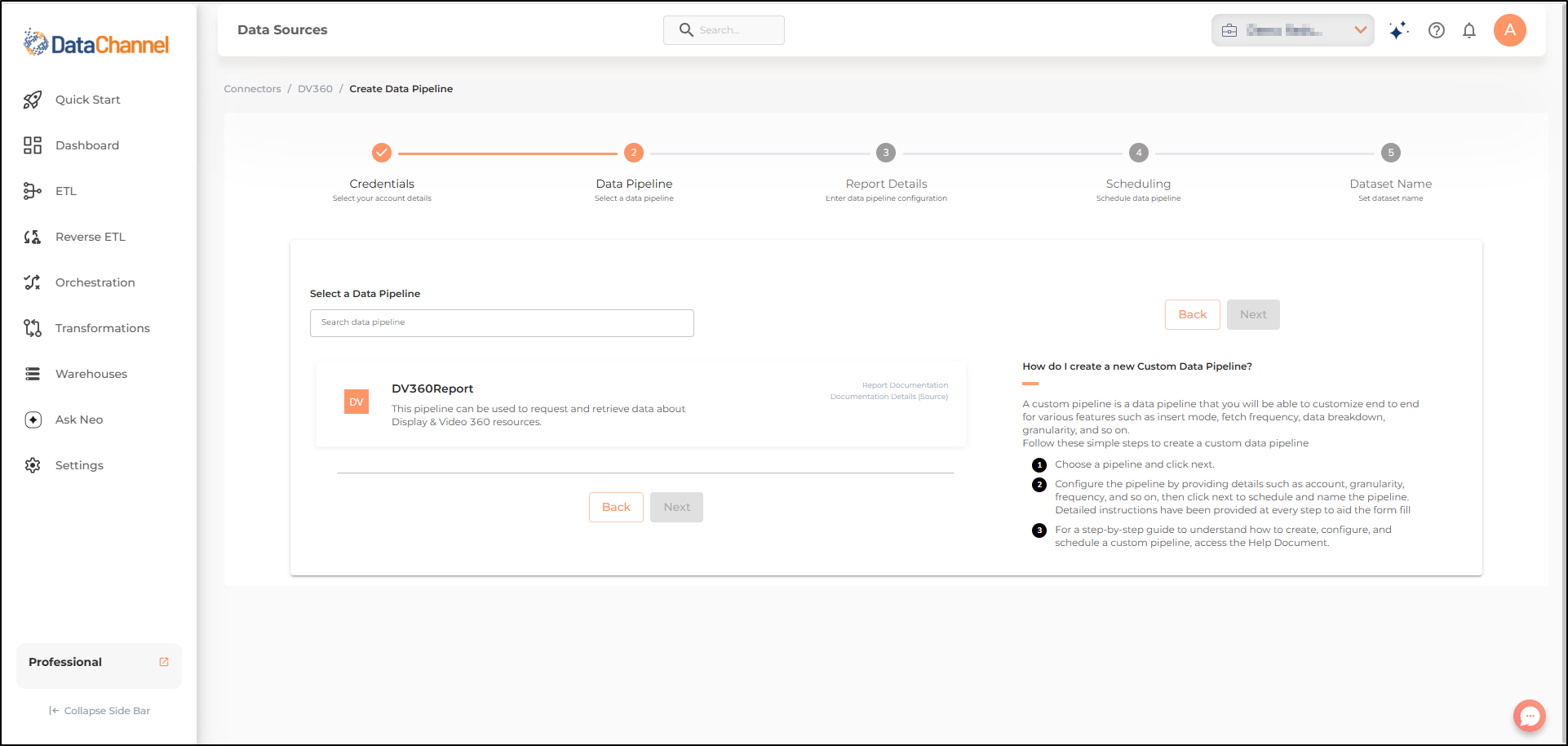Click 'How do I create a new Custom Data Pipeline?' heading
Image resolution: width=1568 pixels, height=746 pixels.
coord(1137,366)
